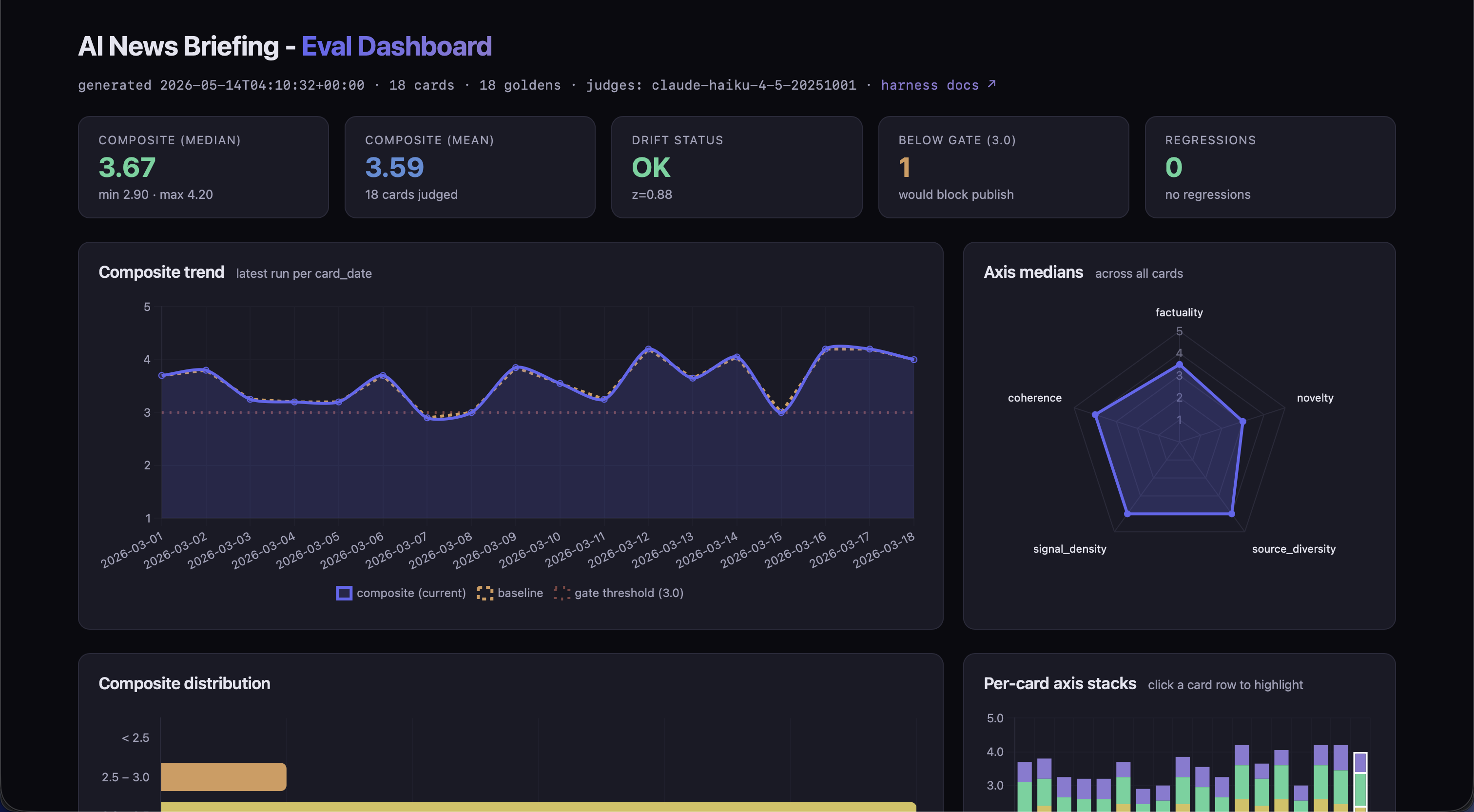
Task: Click the 'z=0.88' drift value
Action: 652,194
